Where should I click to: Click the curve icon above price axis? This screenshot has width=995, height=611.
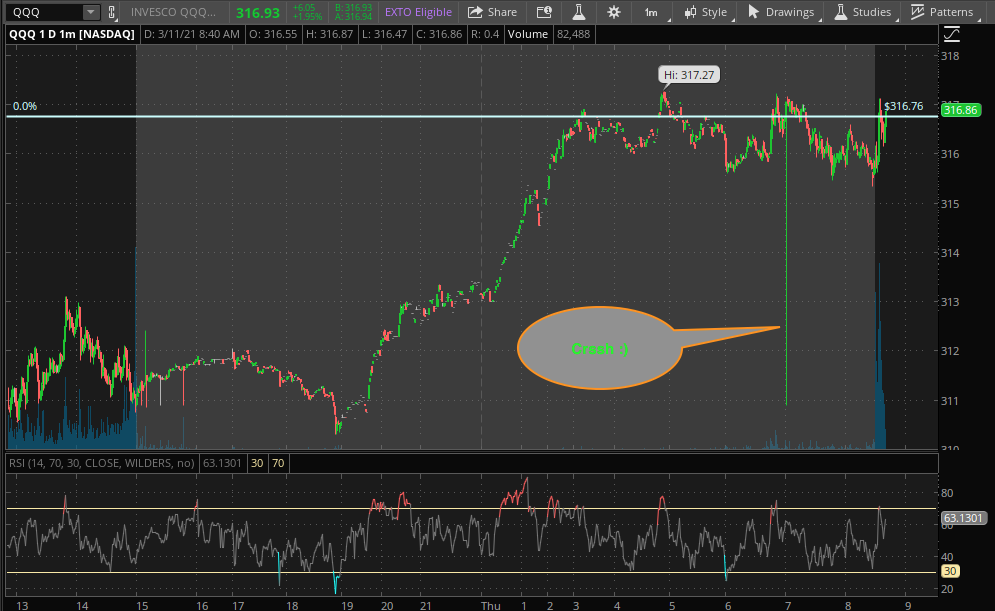pyautogui.click(x=951, y=34)
